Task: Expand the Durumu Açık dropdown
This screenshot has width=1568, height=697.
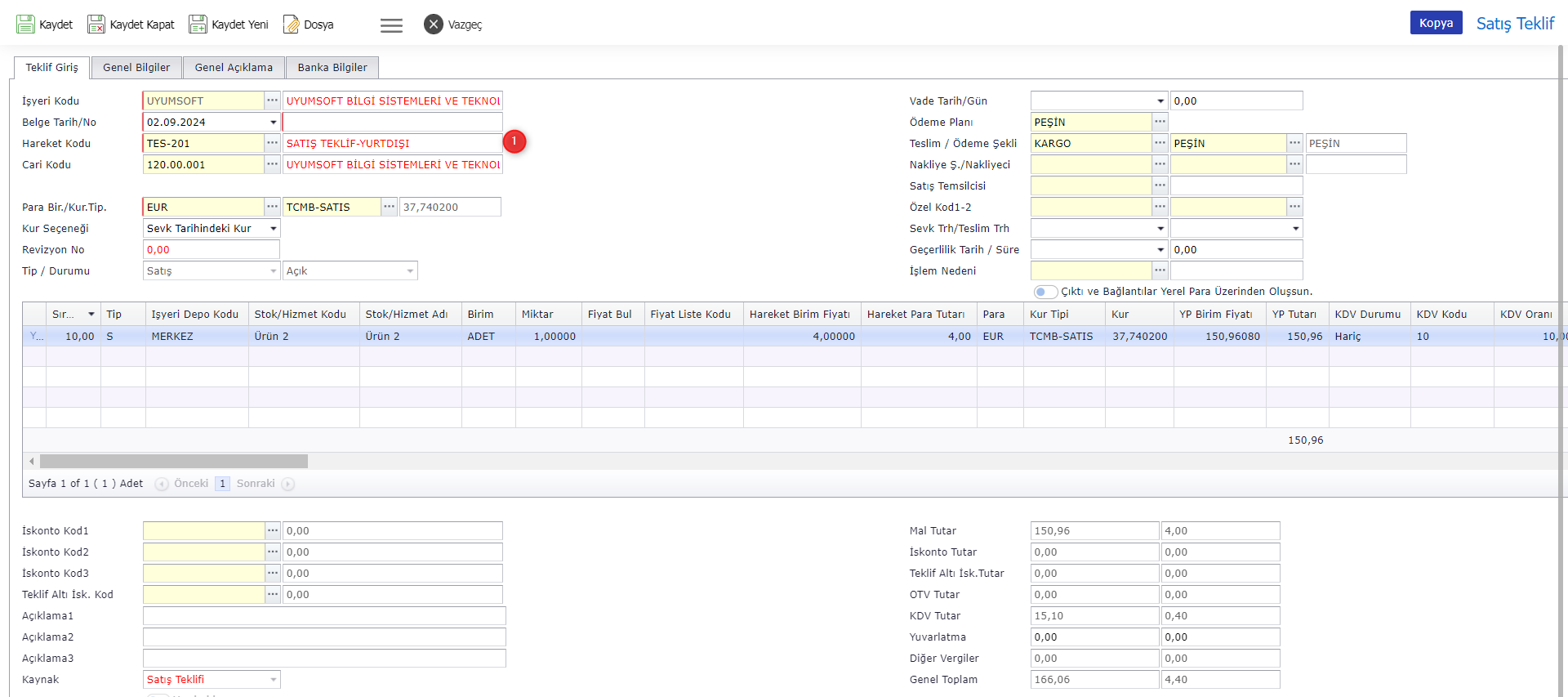Action: pos(410,271)
